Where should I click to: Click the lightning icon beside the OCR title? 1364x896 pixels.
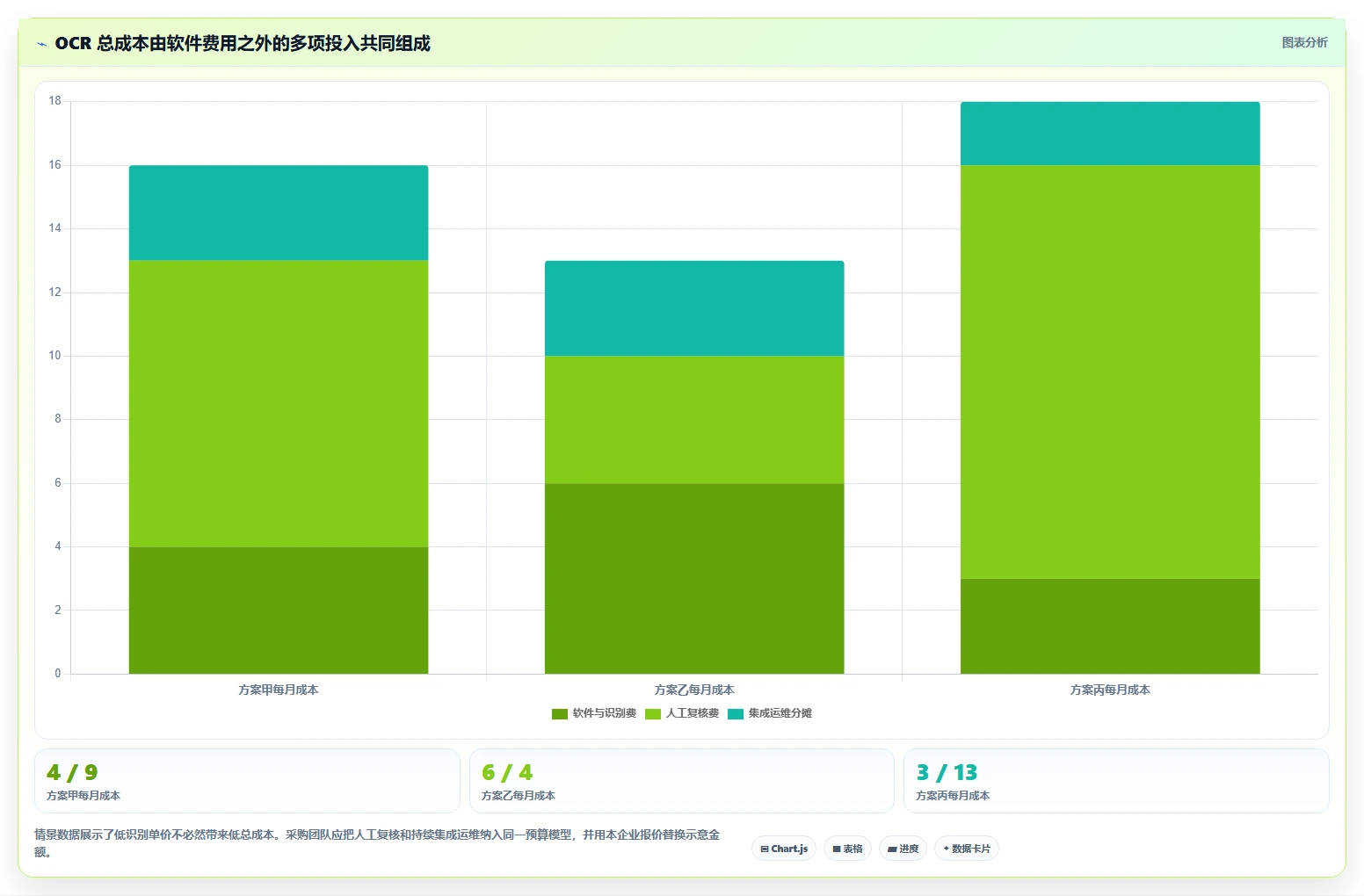[x=41, y=44]
